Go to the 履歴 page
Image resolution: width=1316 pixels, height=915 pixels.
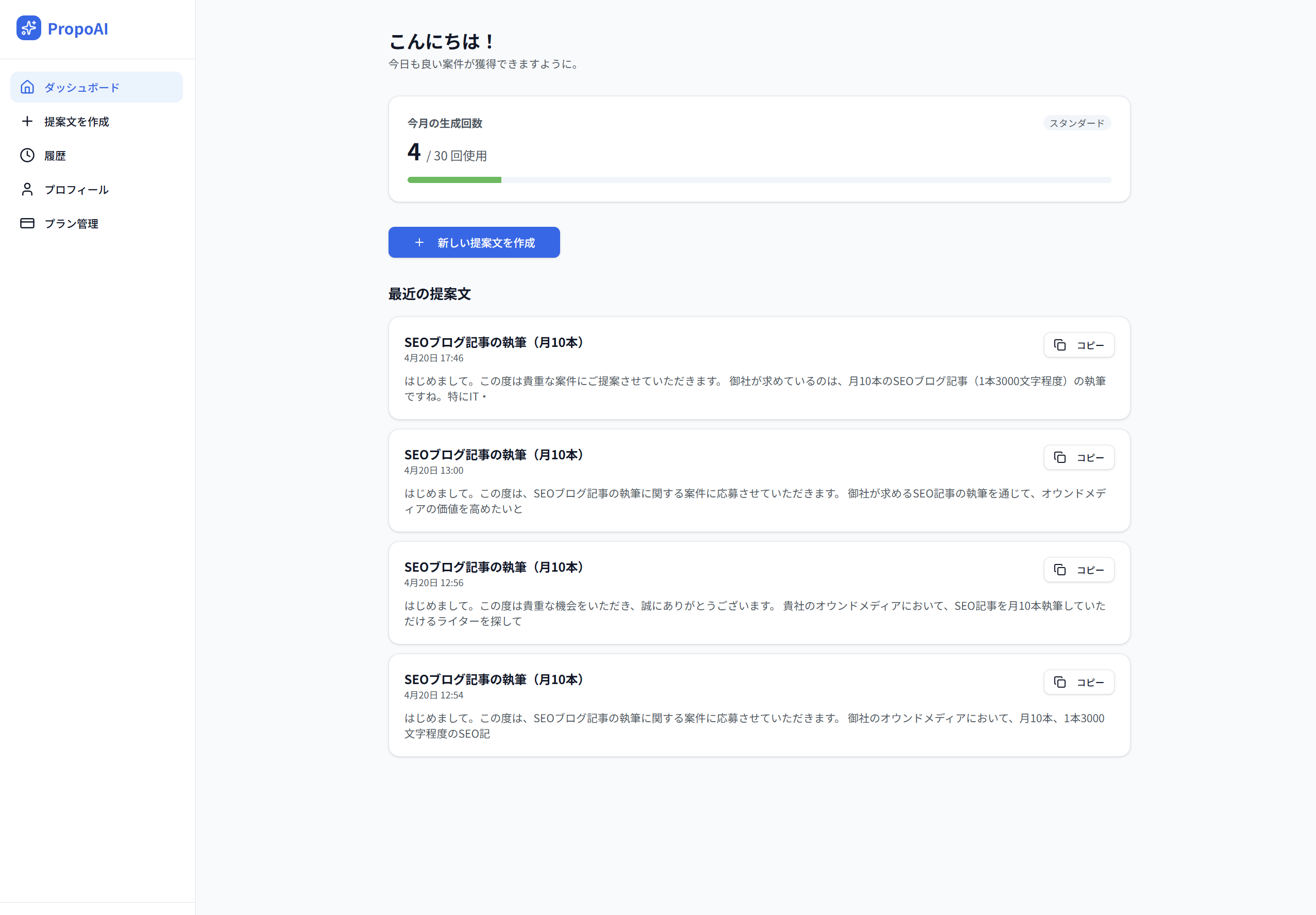tap(55, 155)
